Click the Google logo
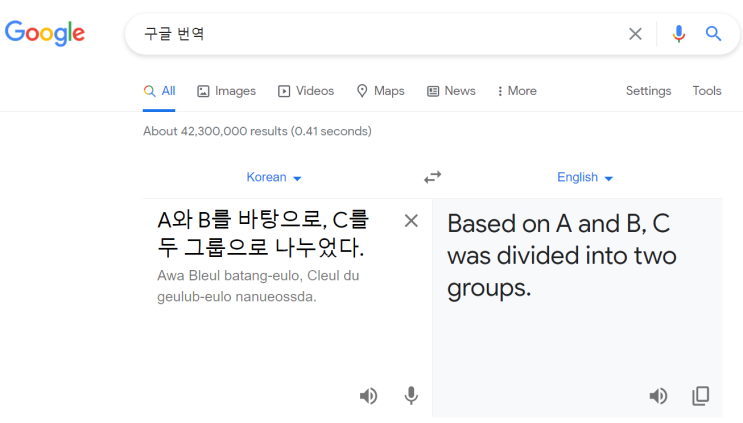Screen dimensions: 743x423 45,33
